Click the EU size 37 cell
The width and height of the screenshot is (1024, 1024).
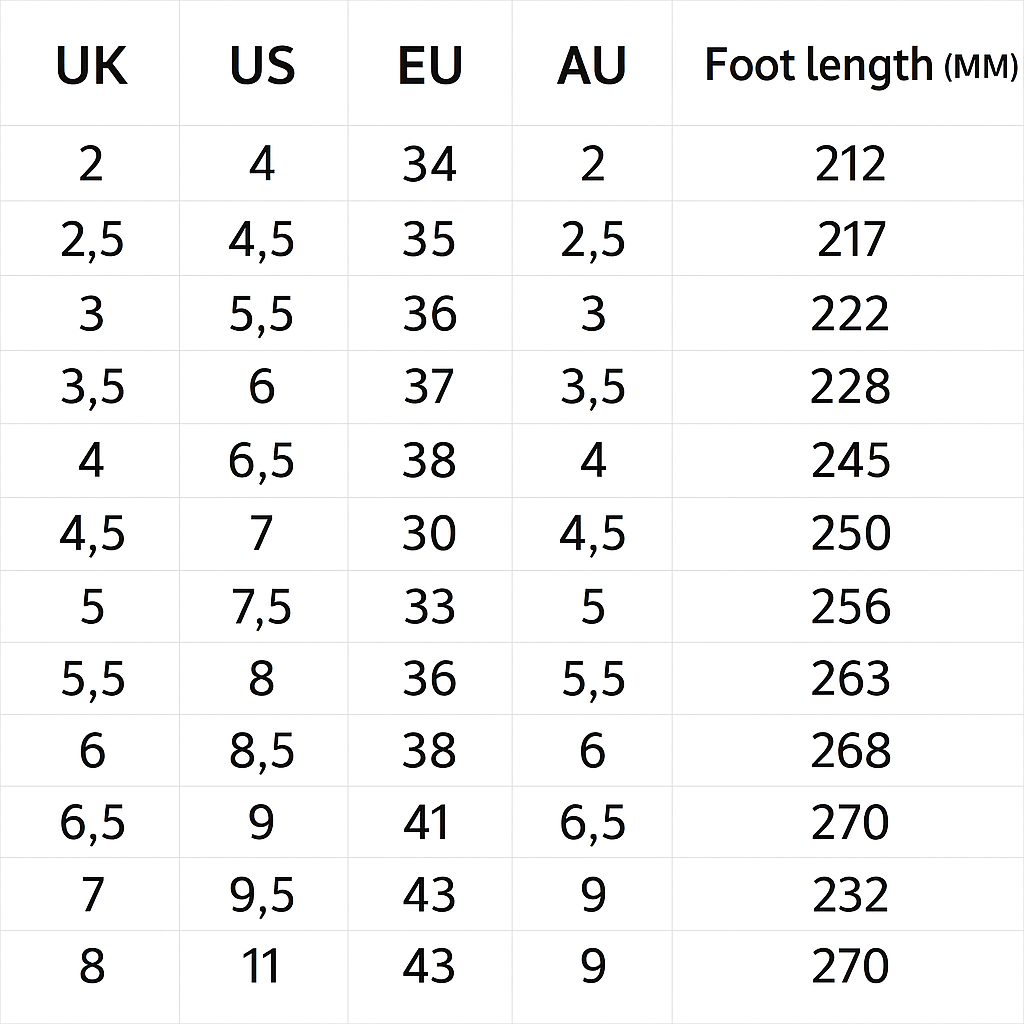430,387
